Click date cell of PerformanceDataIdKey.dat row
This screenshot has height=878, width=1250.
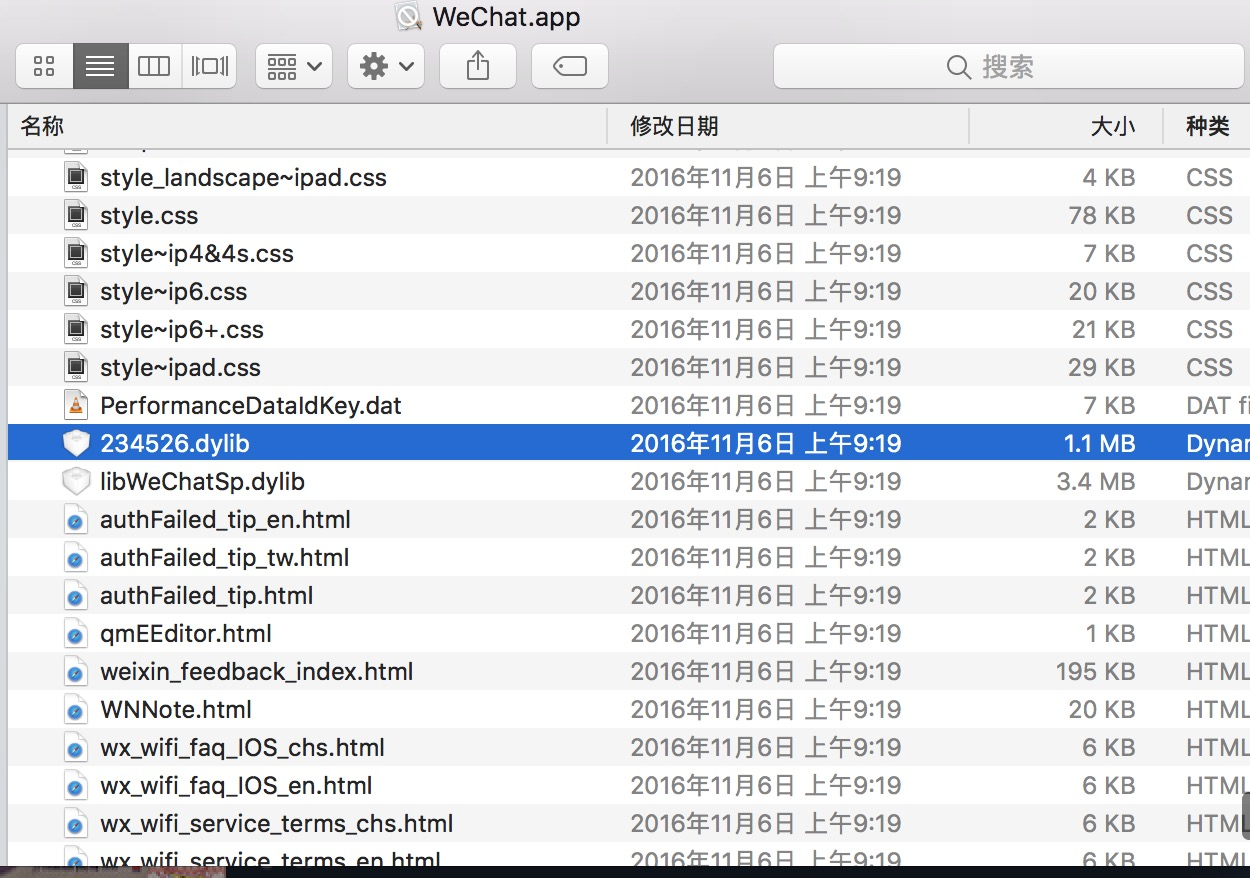click(766, 406)
